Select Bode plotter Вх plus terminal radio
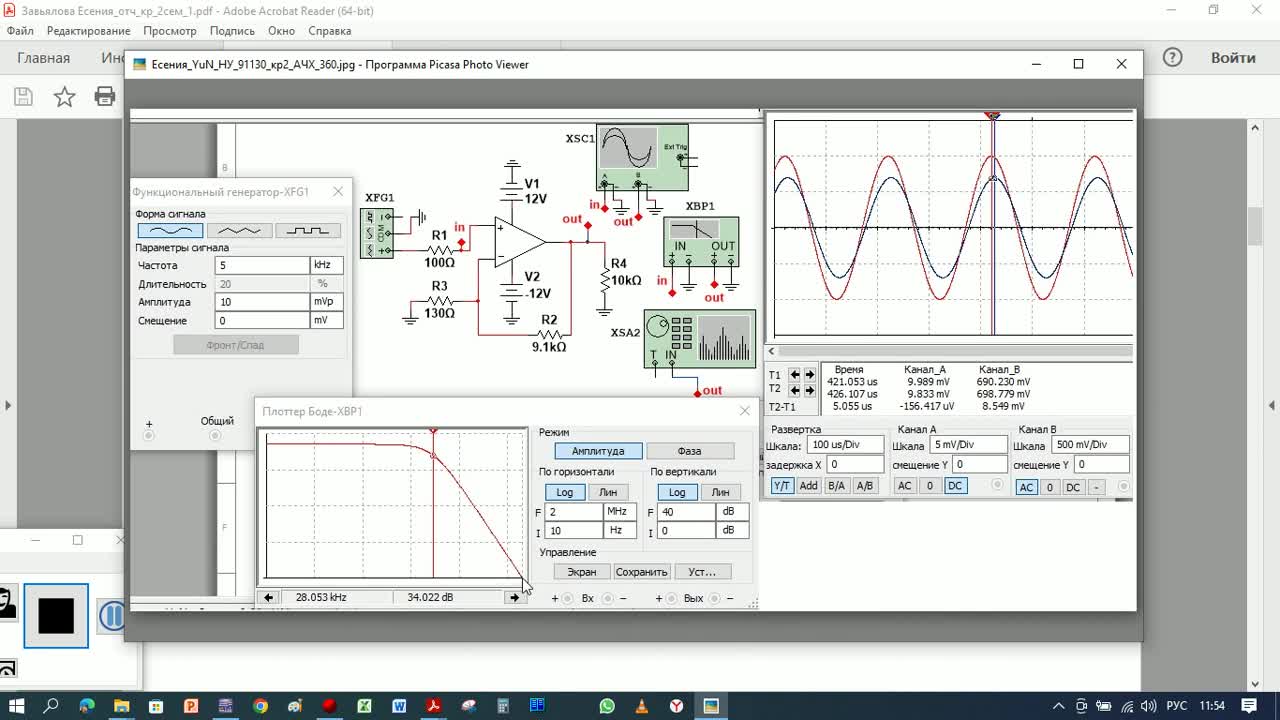 coord(567,598)
